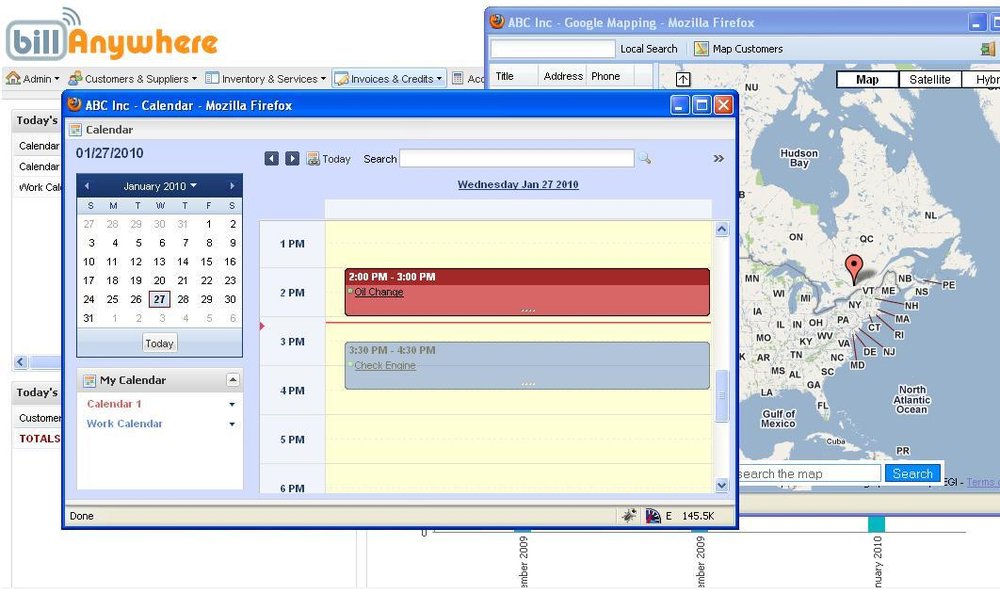Click exit icon at mapping toolbar right

[x=988, y=48]
